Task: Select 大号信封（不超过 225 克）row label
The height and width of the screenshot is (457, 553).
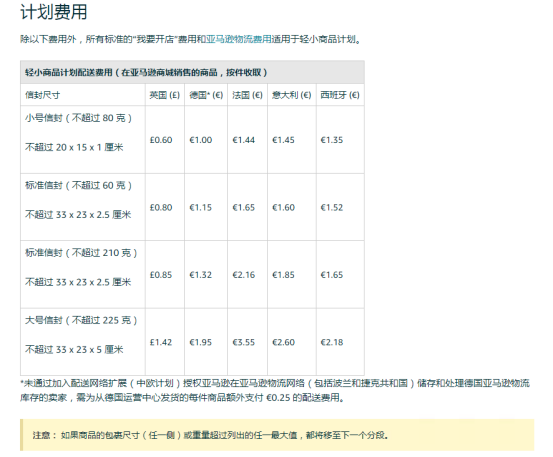Action: [81, 320]
